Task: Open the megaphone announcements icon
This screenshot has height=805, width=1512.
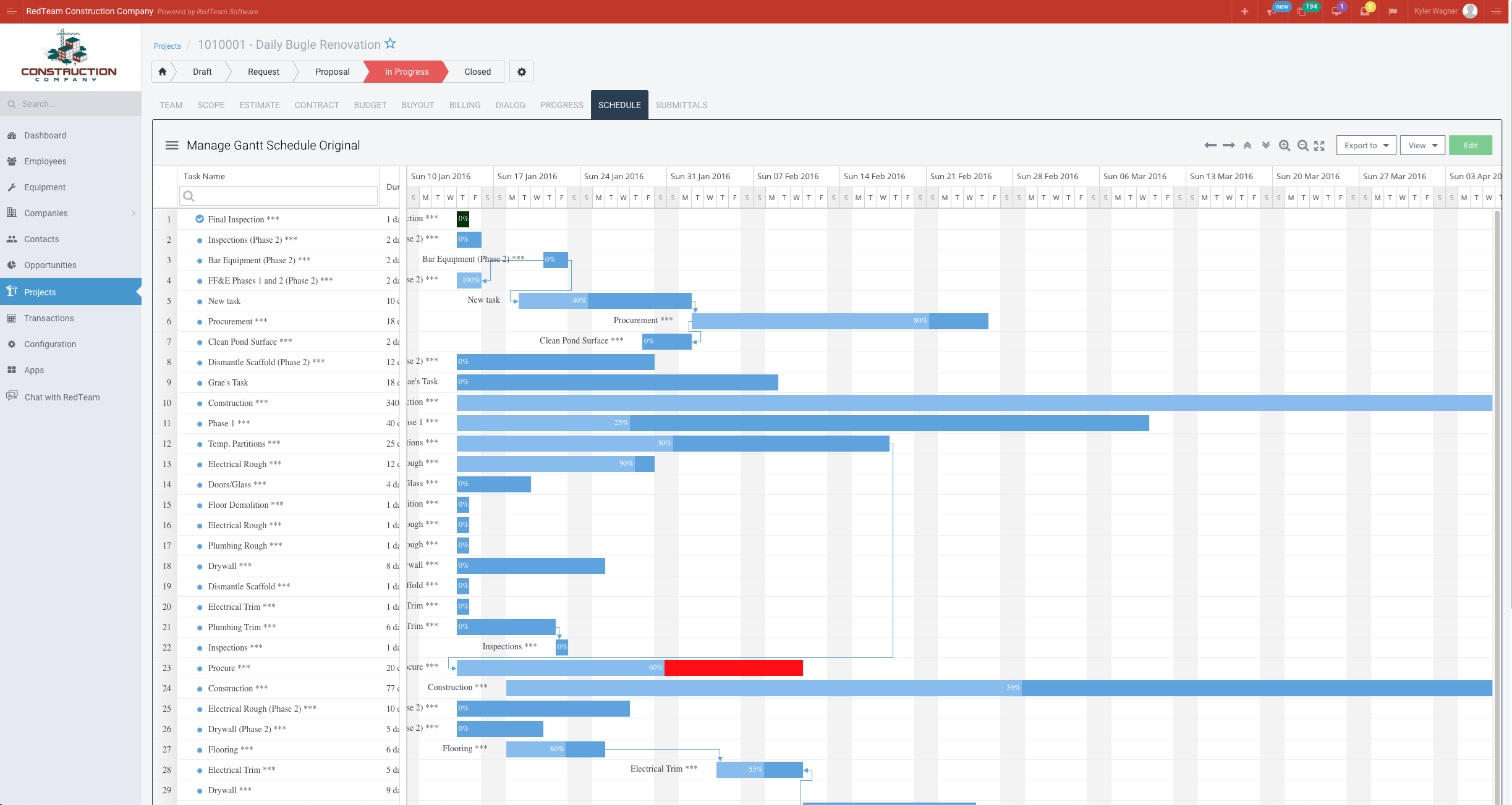Action: click(1271, 11)
